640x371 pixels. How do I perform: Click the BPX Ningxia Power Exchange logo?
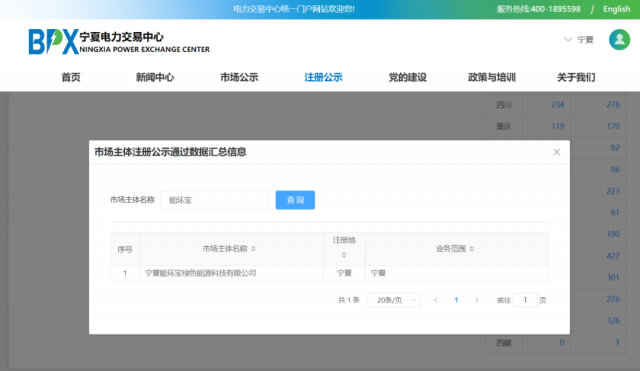click(x=119, y=41)
